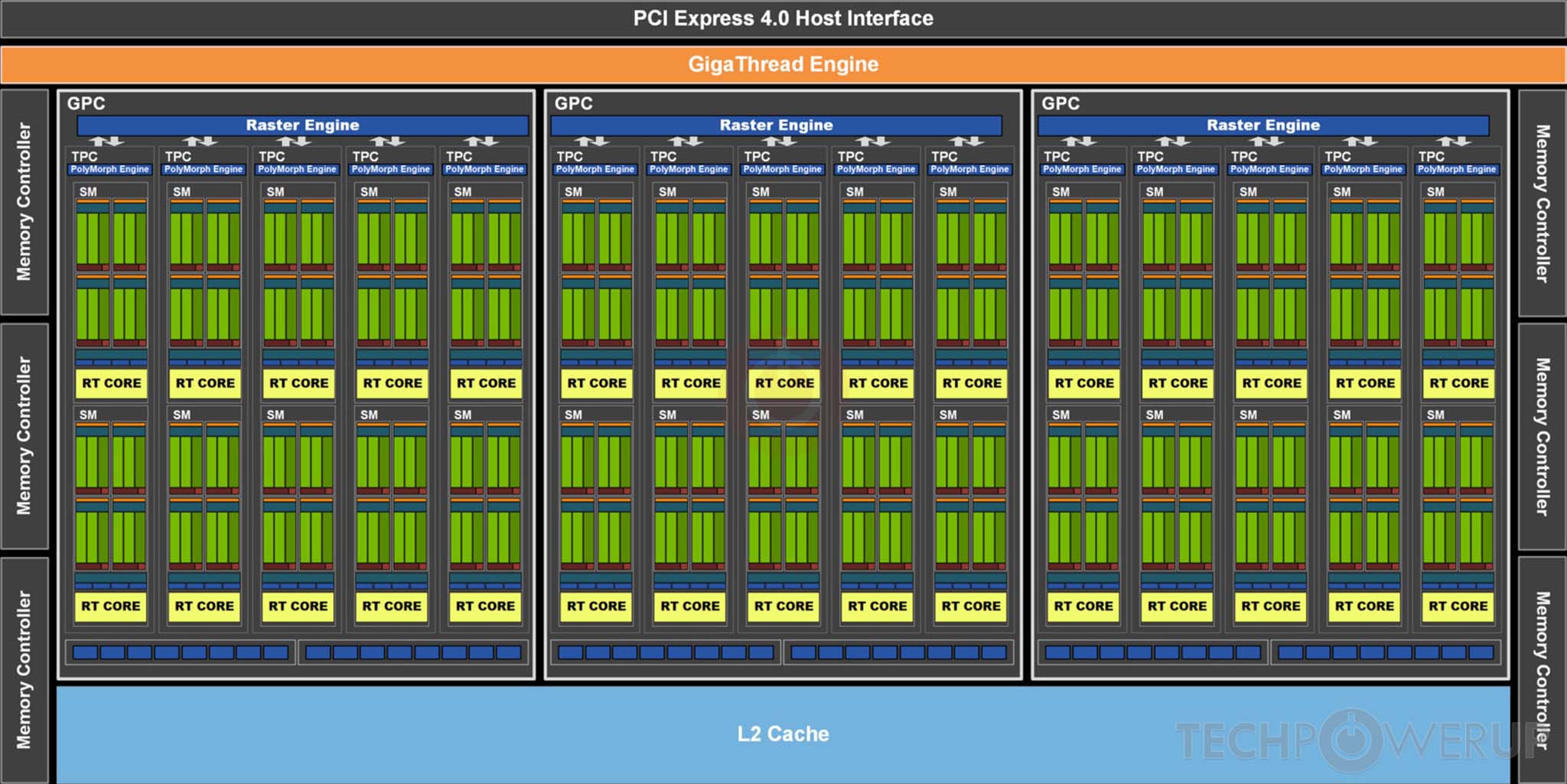The width and height of the screenshot is (1567, 784).
Task: Select the middle Memory Controller on the left side
Action: 24,436
